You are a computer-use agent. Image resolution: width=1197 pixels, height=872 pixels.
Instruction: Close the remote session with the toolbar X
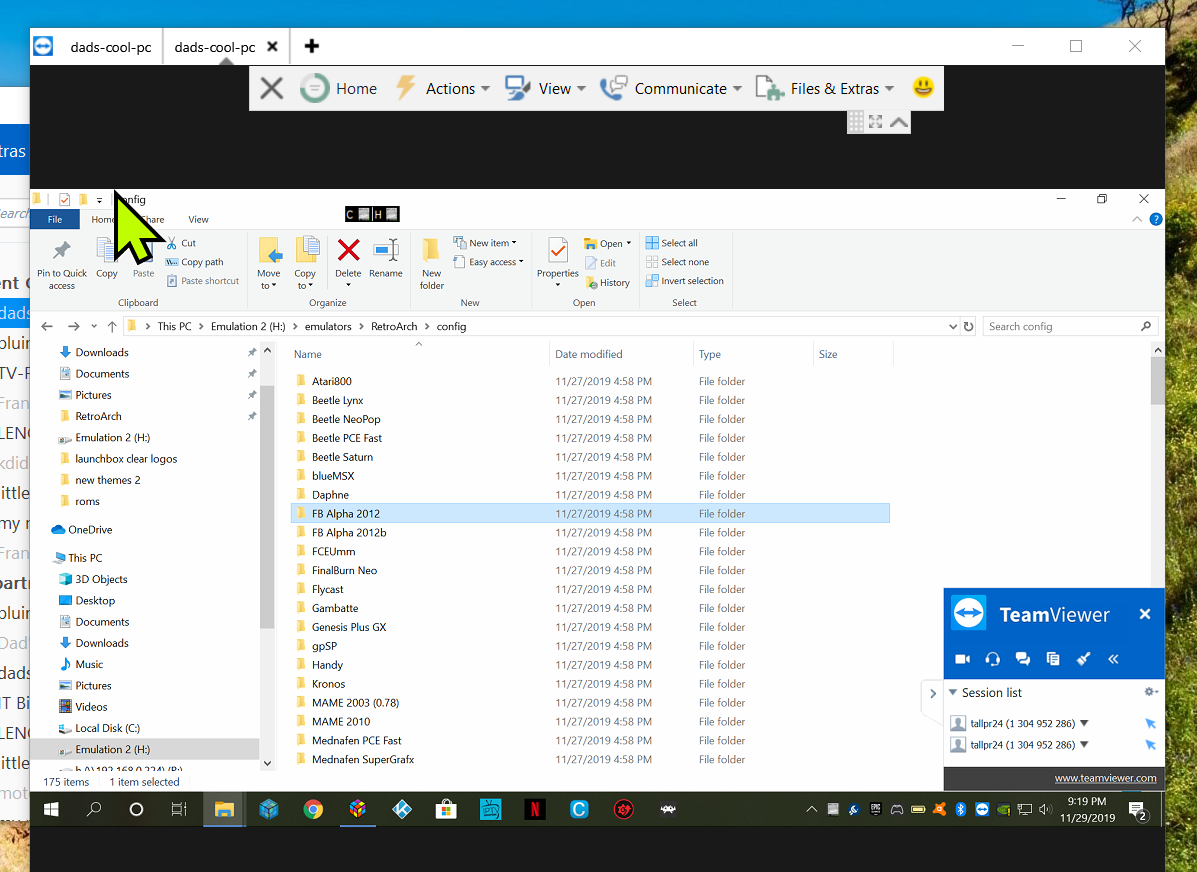(x=271, y=89)
